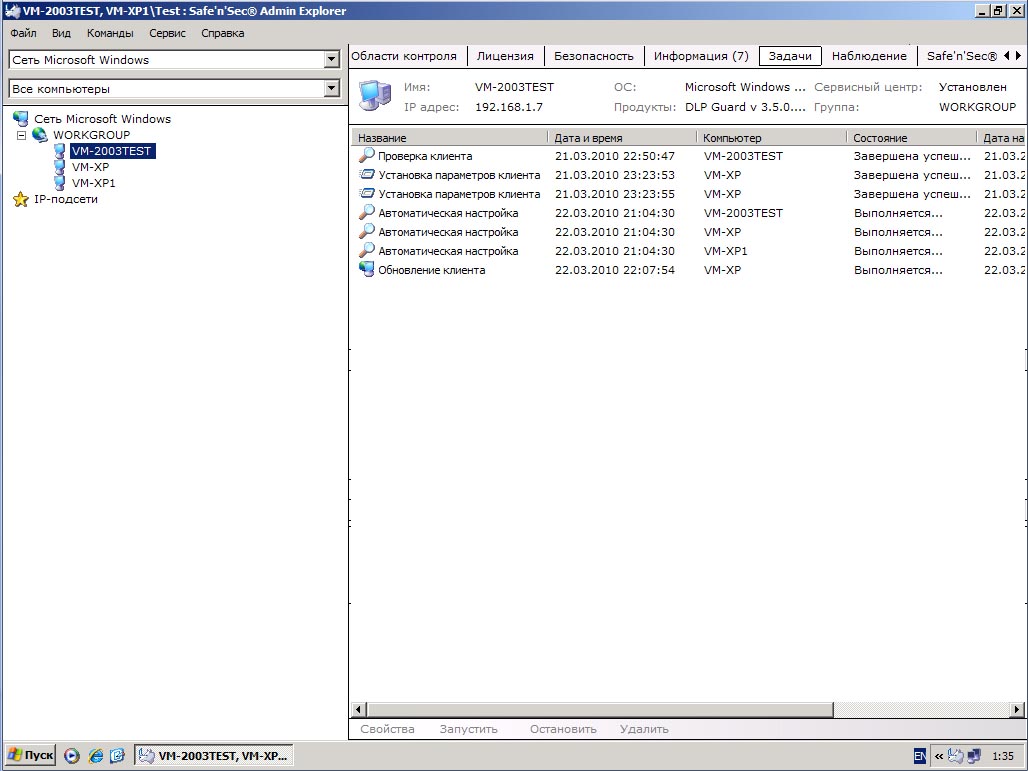Click the Пуск start button

coord(30,755)
